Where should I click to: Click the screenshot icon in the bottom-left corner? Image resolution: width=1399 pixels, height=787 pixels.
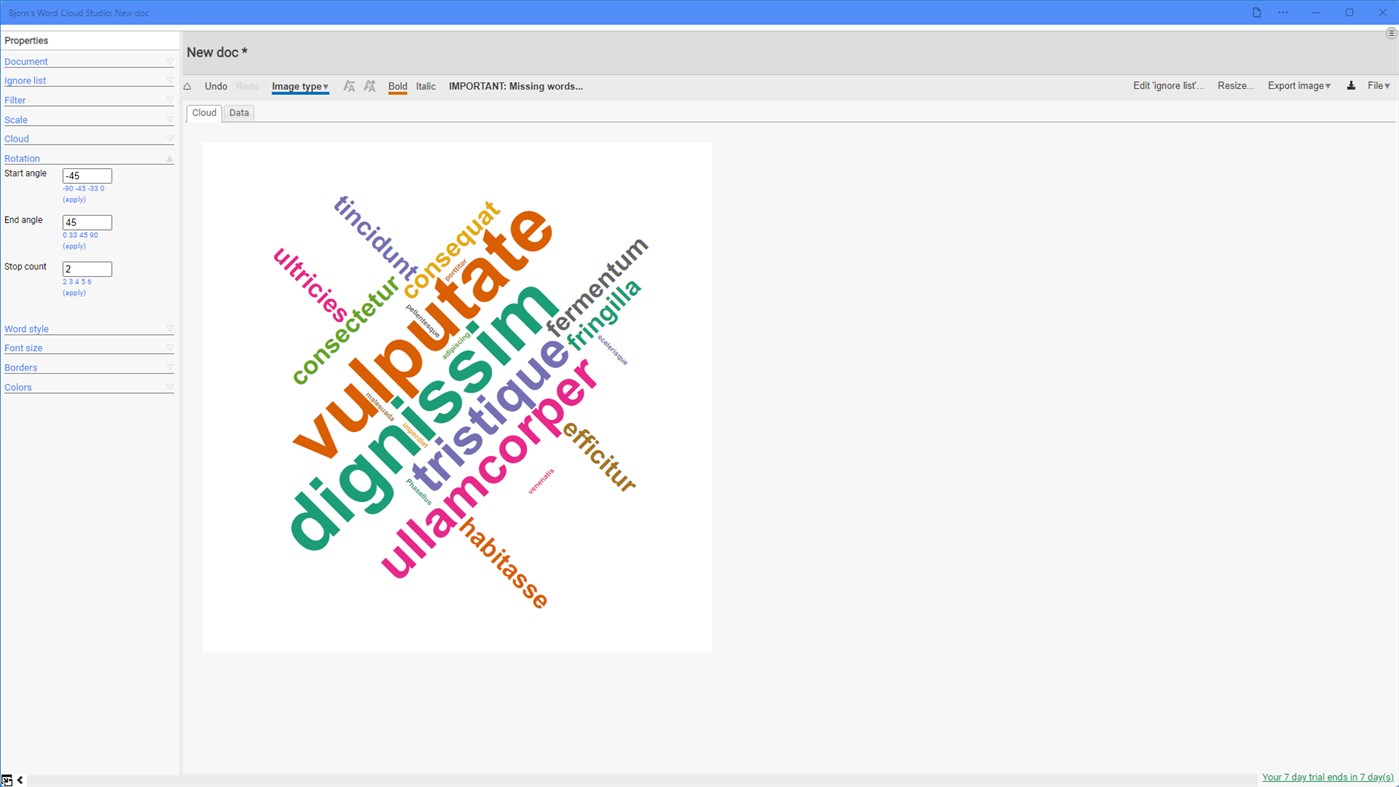click(6, 779)
